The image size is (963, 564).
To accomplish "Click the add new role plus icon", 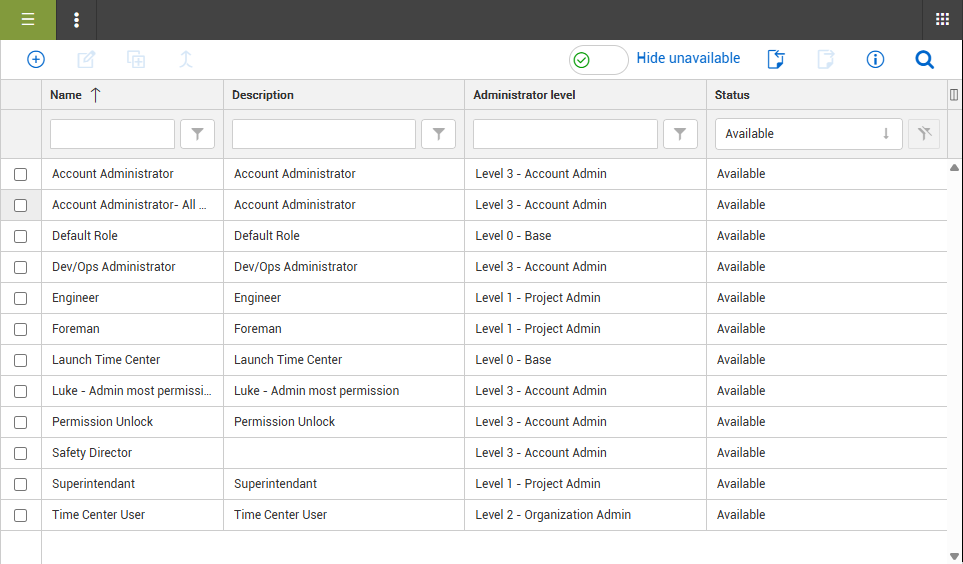I will [x=36, y=60].
